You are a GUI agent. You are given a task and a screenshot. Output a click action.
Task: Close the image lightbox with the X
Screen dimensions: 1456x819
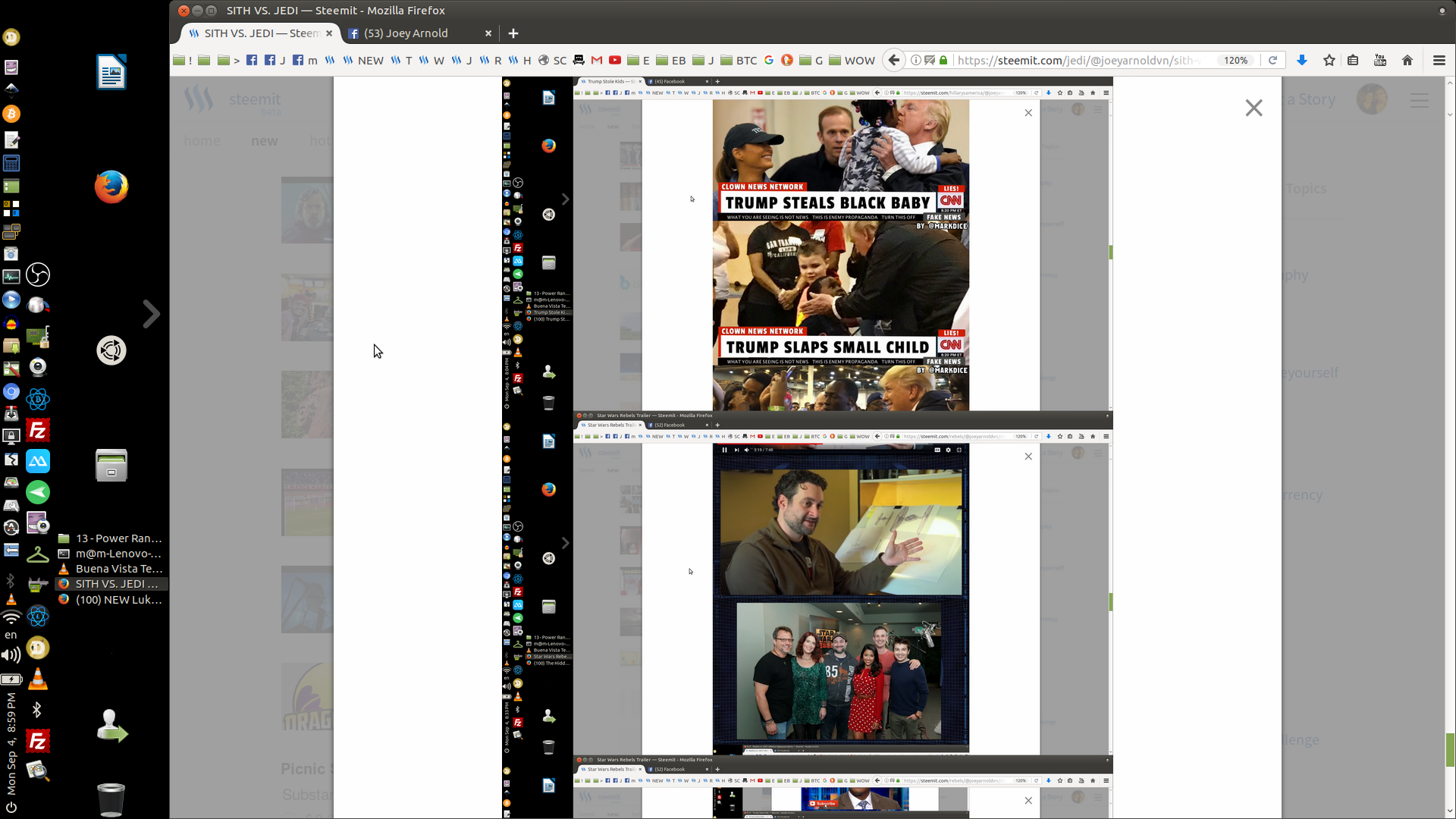point(1254,108)
